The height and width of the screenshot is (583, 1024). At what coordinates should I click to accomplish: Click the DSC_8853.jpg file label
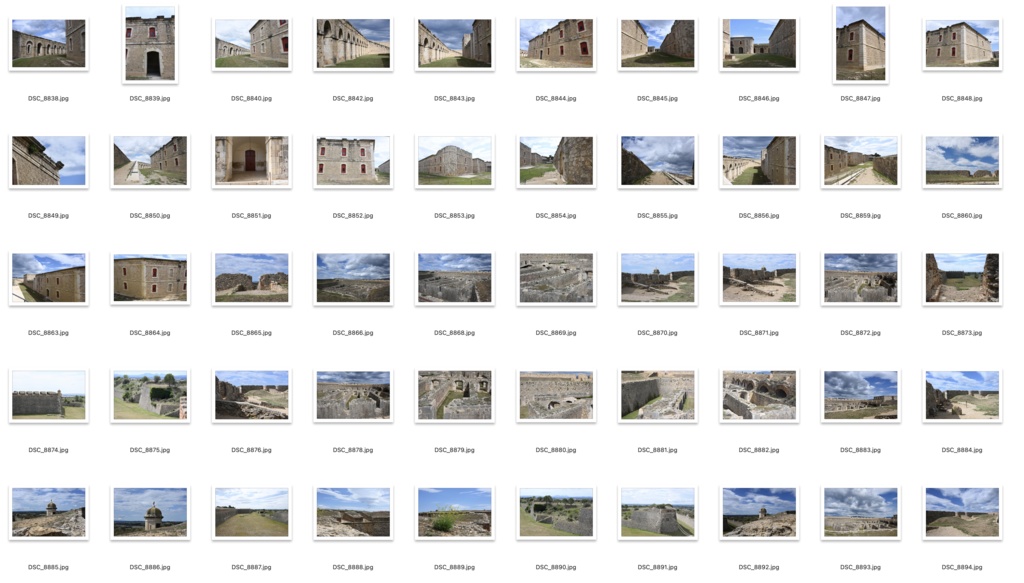455,215
